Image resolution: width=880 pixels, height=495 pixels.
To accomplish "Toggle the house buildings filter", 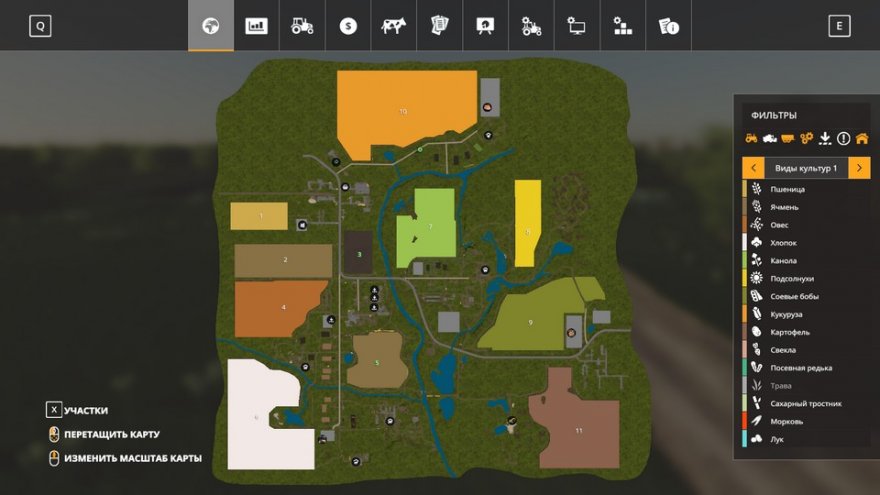I will [862, 138].
